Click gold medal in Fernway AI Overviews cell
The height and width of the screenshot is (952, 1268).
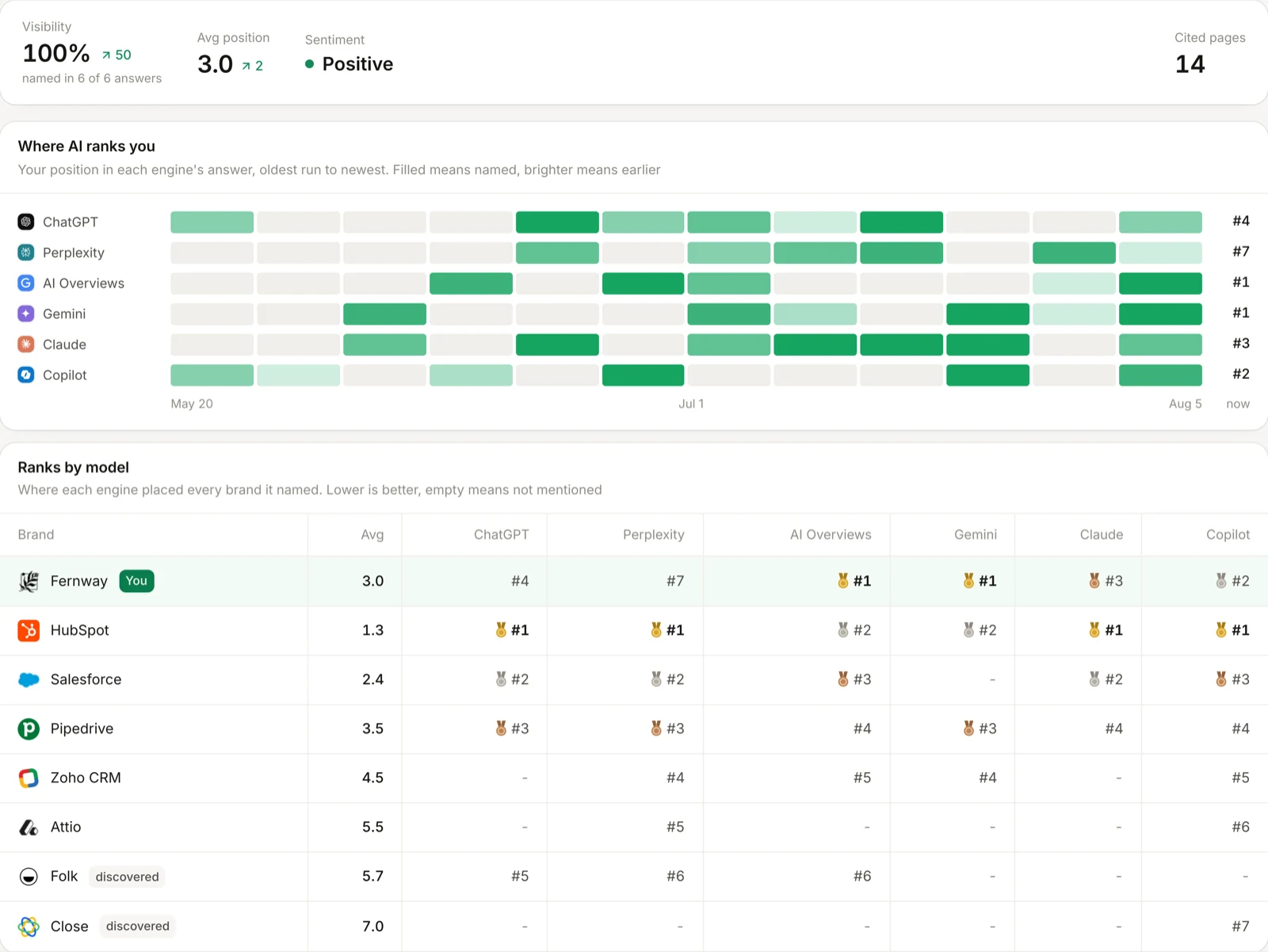843,581
